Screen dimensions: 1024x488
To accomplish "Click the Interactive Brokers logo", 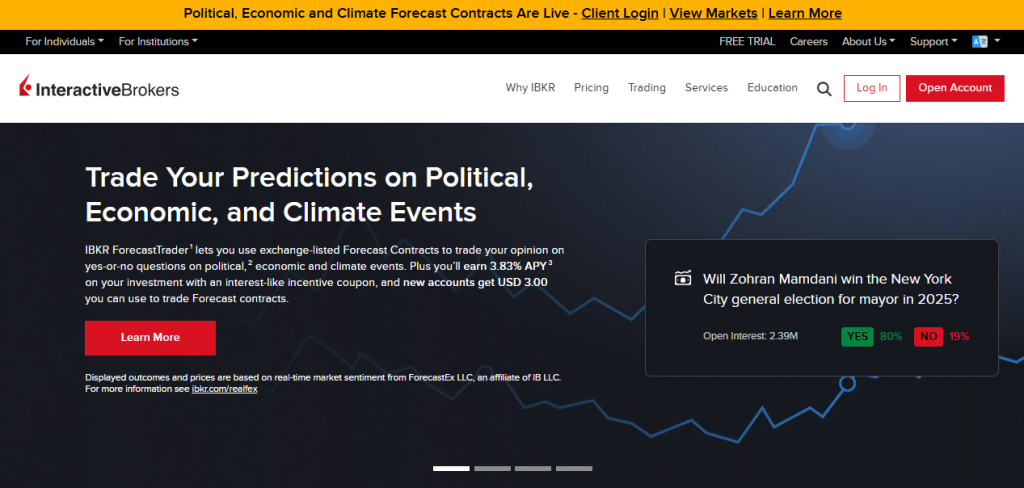I will 99,89.
